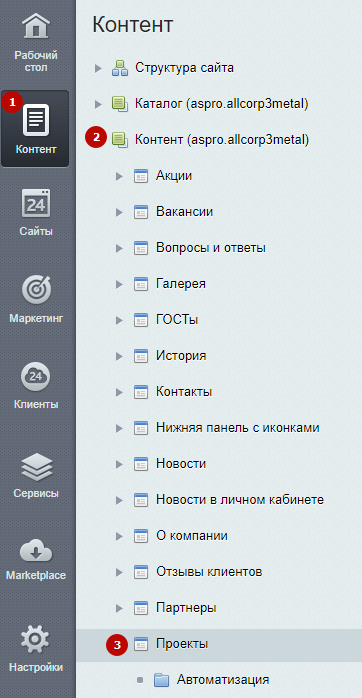This screenshot has width=362, height=698.
Task: Select Нижняя панель с иконками text
Action: (x=237, y=428)
